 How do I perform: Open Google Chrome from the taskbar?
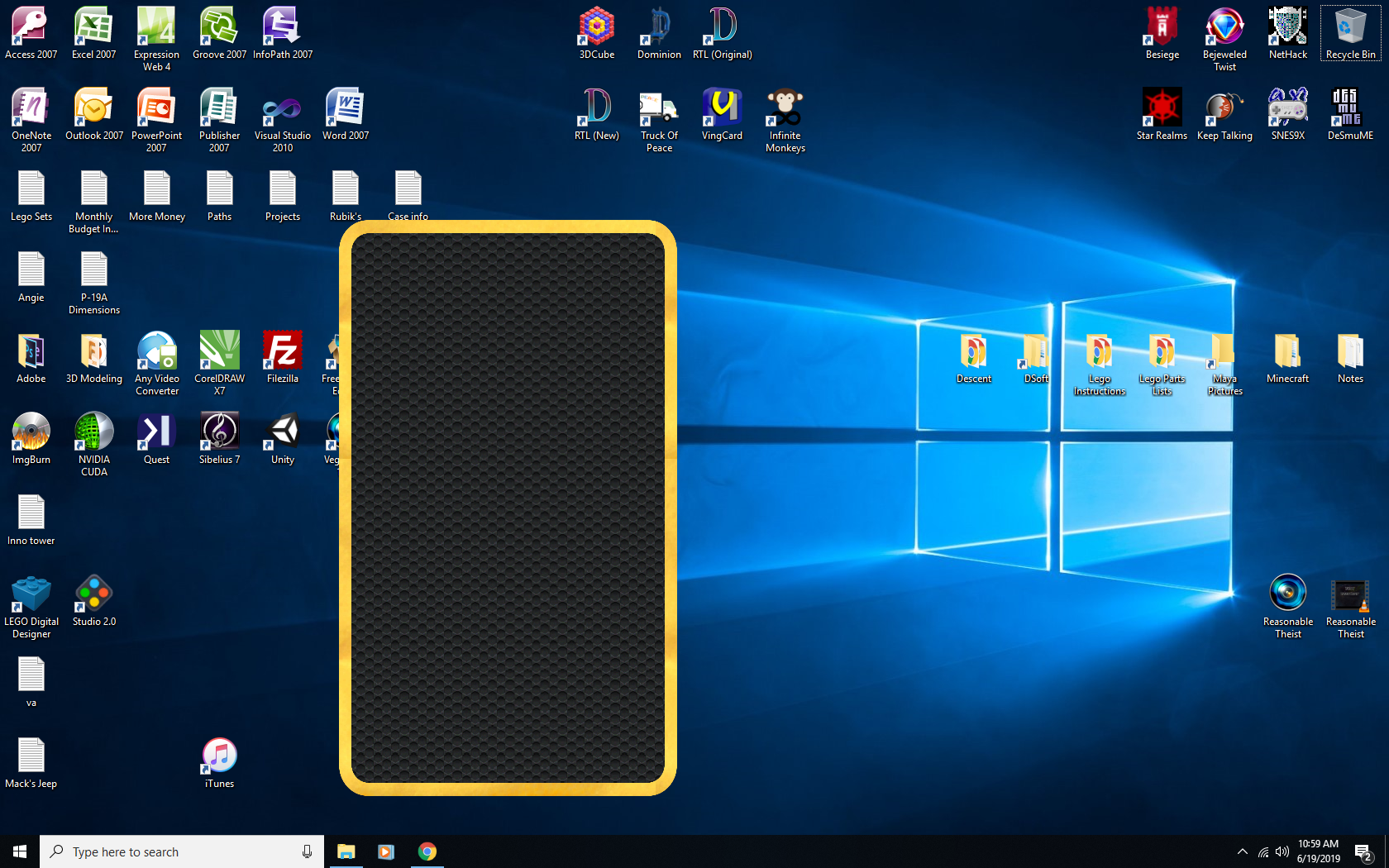(x=427, y=851)
